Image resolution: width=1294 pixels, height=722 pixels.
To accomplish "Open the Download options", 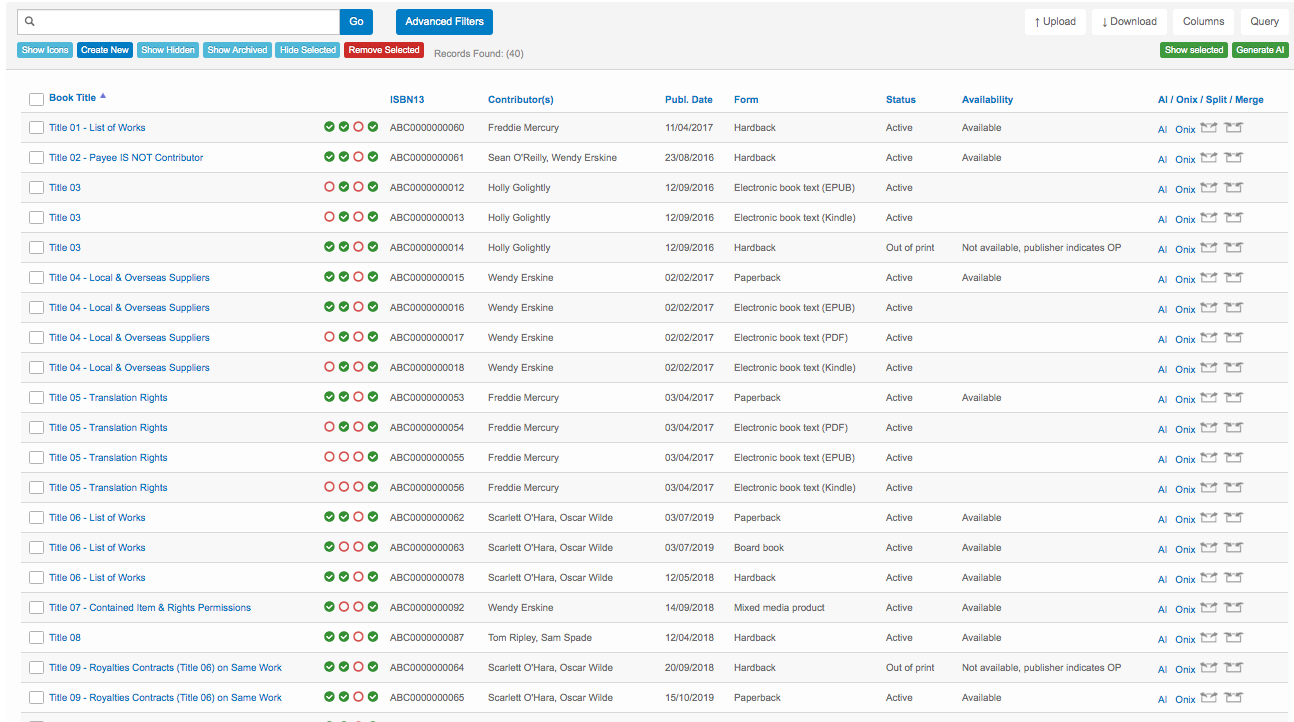I will point(1129,21).
